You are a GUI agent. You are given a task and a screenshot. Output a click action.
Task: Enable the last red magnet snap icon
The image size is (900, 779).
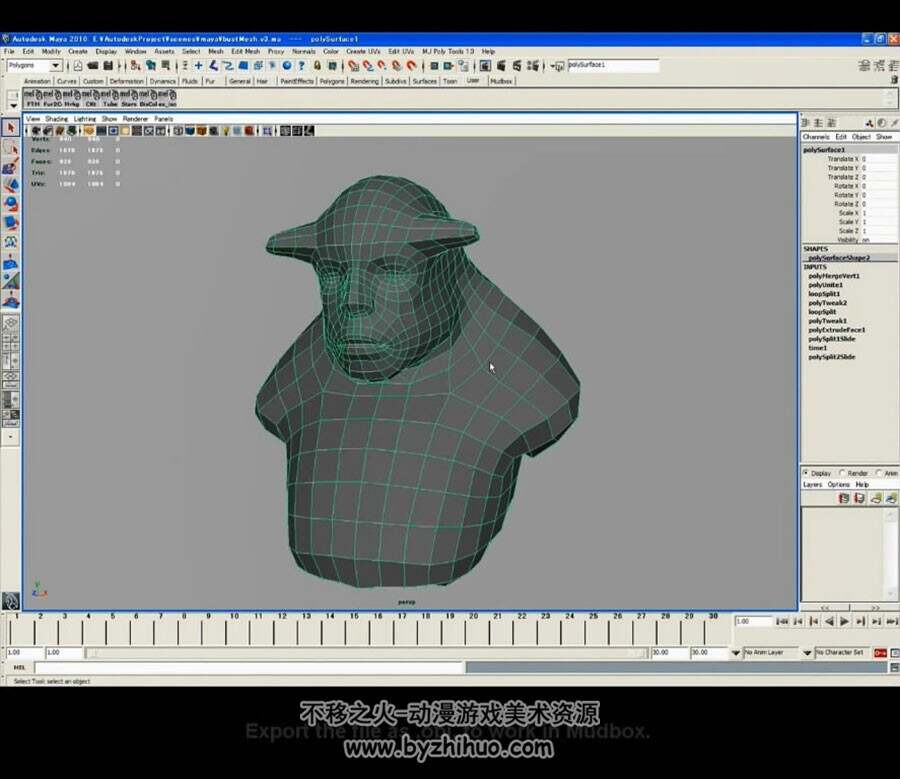(412, 66)
